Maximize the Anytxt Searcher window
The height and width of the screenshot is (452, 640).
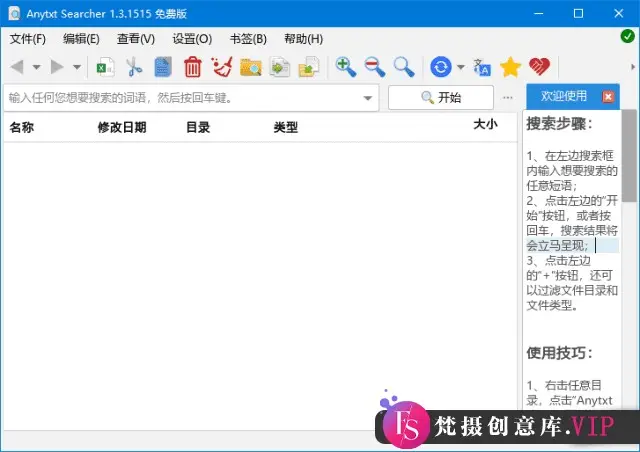(x=578, y=13)
